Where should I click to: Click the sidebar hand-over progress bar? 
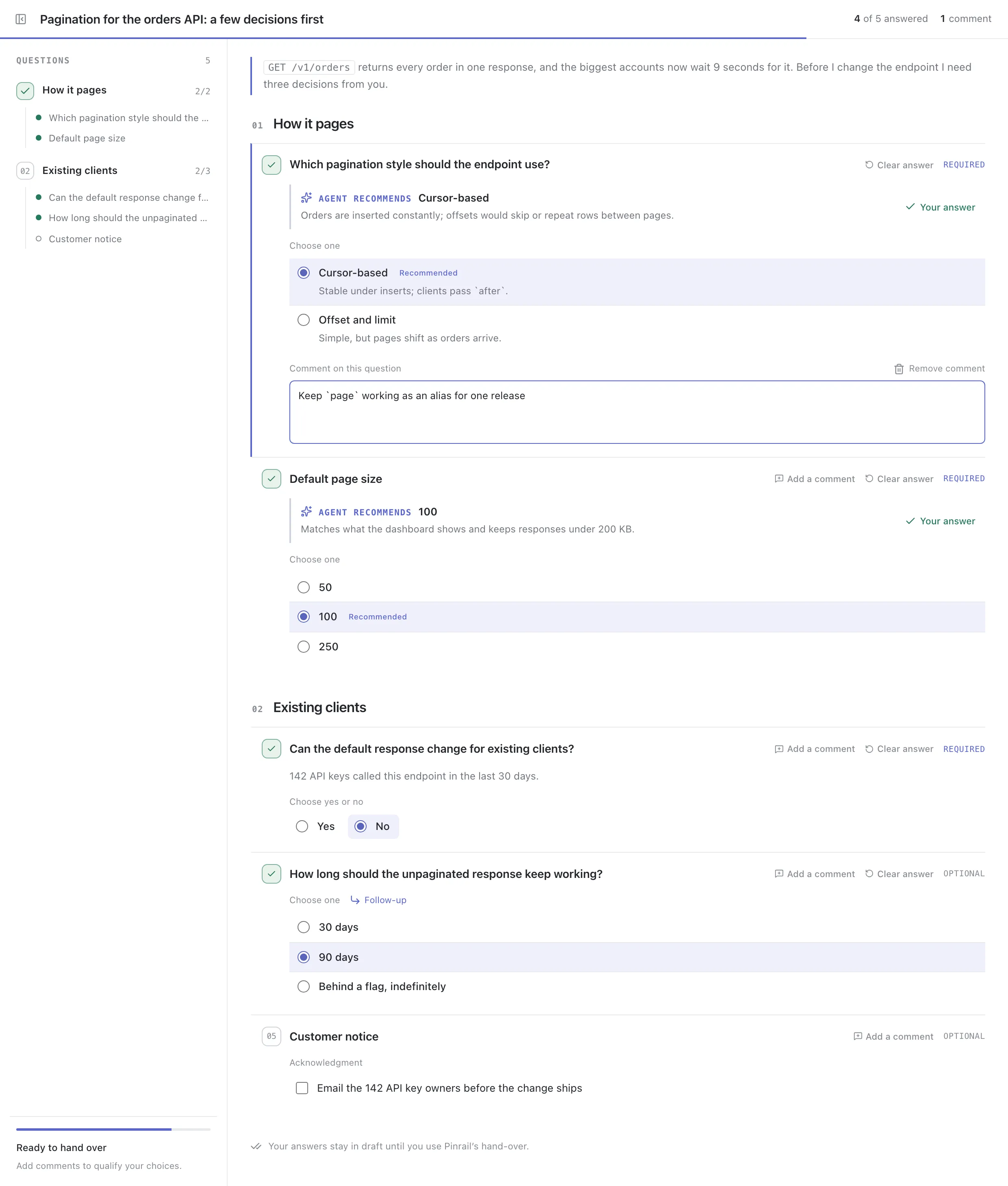113,1130
